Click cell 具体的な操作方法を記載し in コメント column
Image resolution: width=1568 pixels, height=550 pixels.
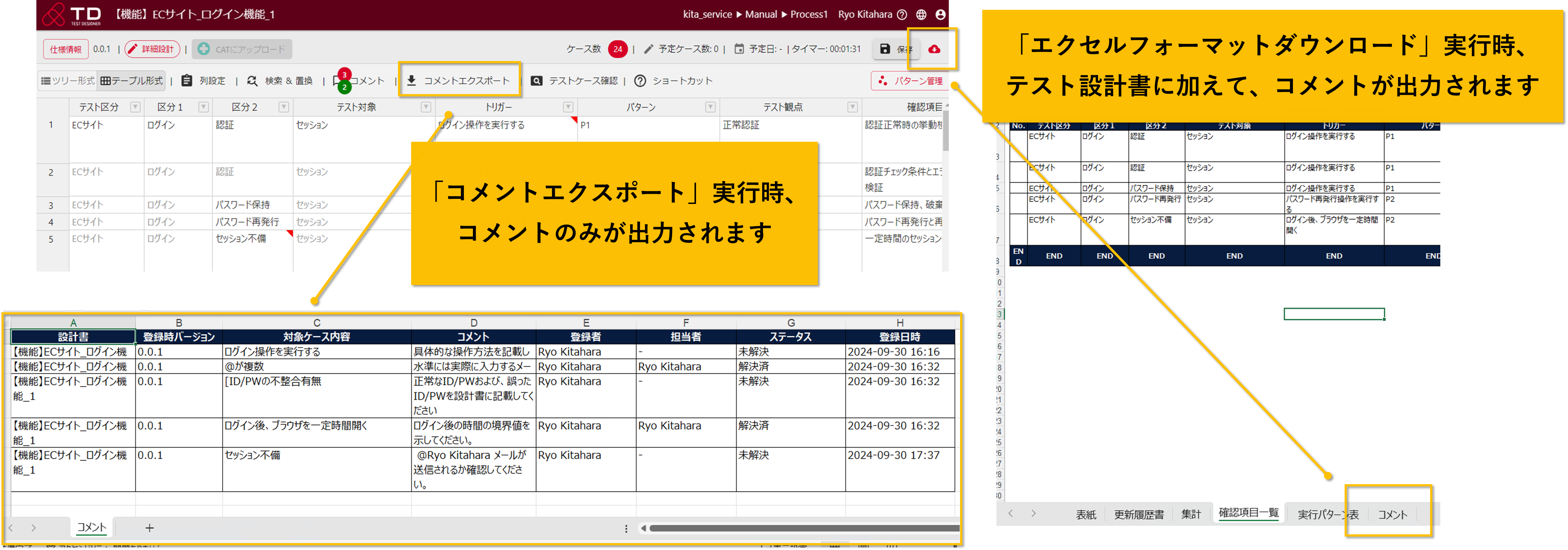474,352
